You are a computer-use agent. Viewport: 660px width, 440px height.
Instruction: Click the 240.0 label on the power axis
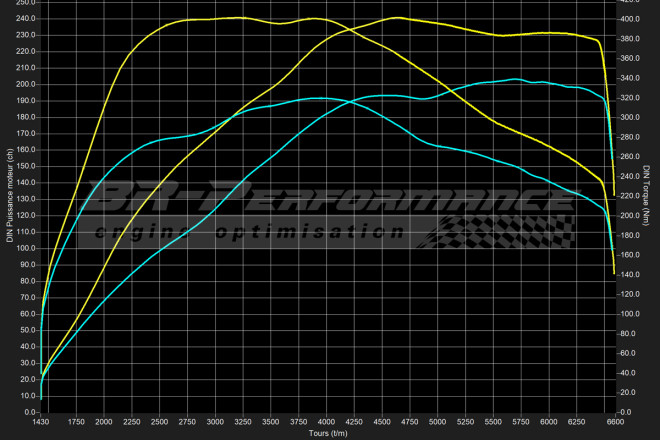[26, 18]
